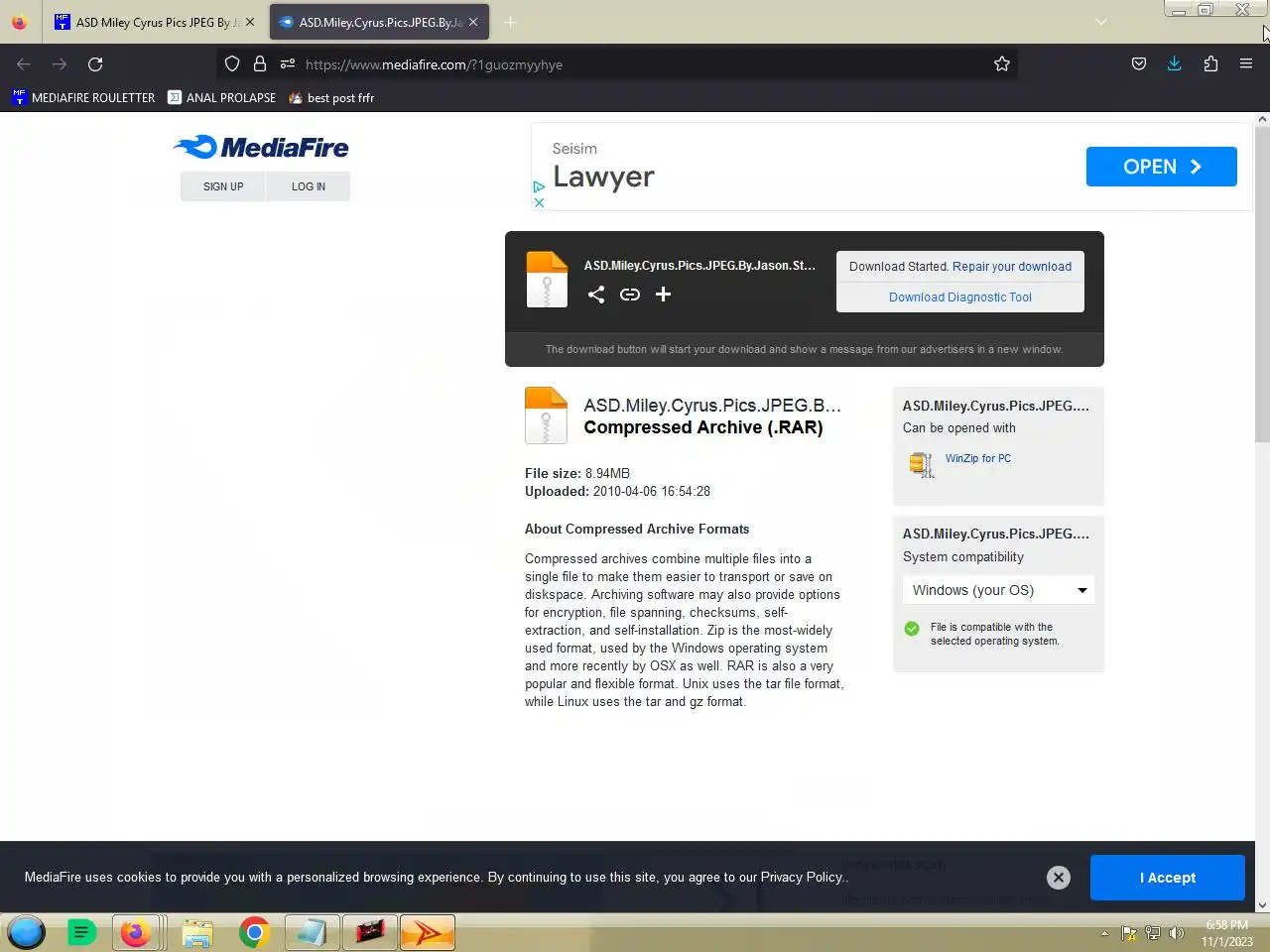1270x952 pixels.
Task: Open the MEDIAFIRE ROULETTER bookmark
Action: point(83,98)
